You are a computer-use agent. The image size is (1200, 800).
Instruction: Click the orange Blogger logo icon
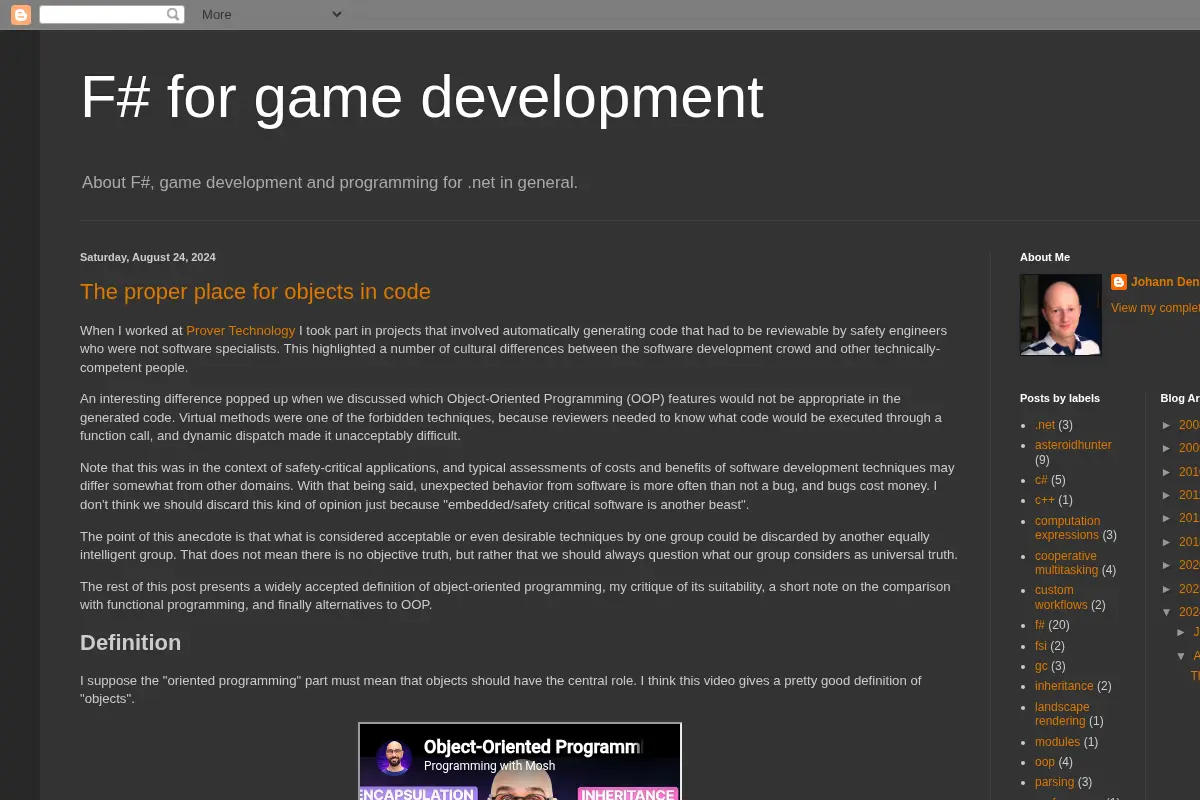pos(20,14)
